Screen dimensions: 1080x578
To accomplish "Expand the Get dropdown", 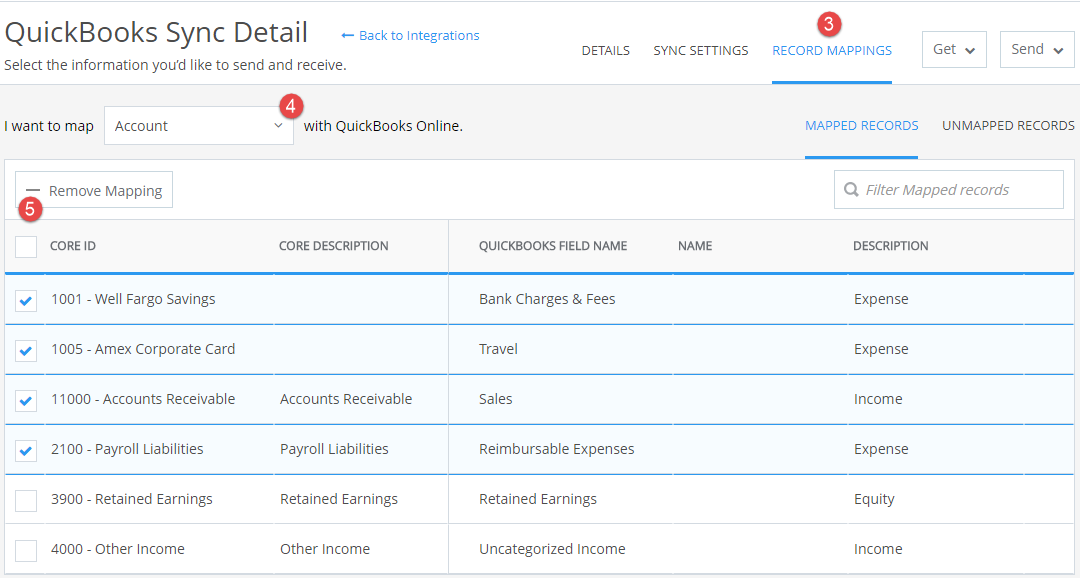I will (x=953, y=48).
